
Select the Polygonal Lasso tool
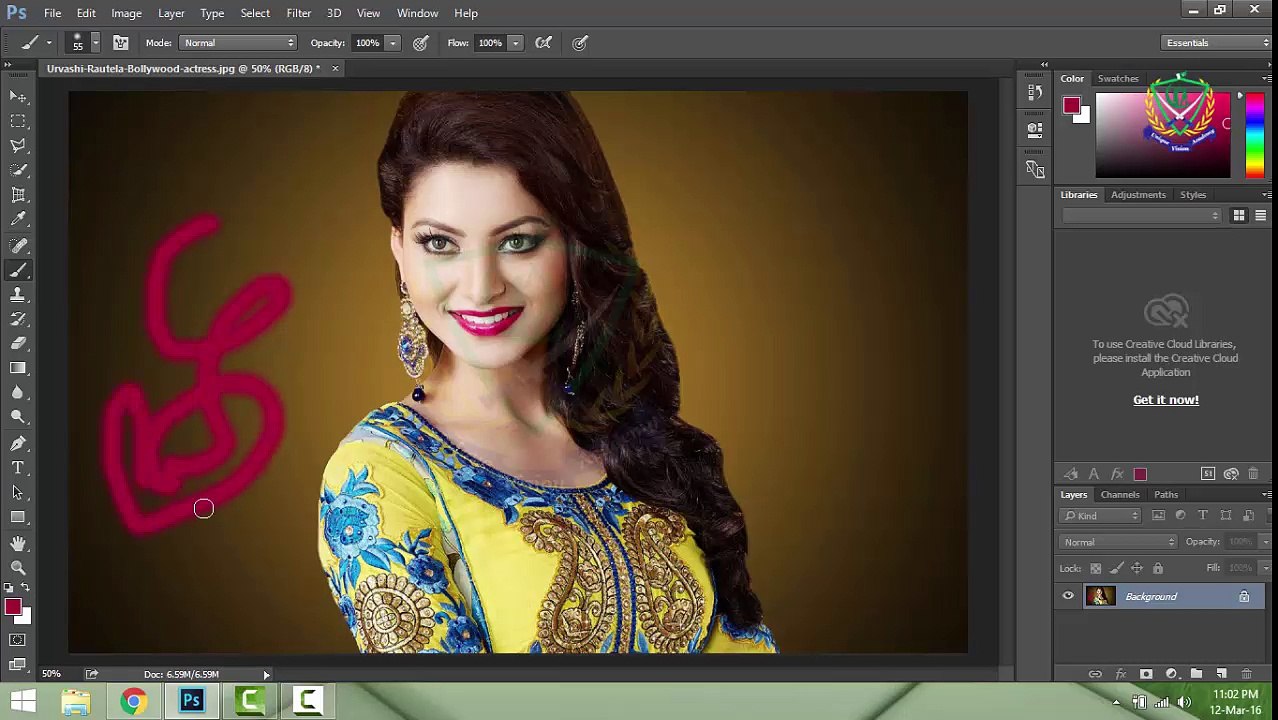click(x=18, y=146)
